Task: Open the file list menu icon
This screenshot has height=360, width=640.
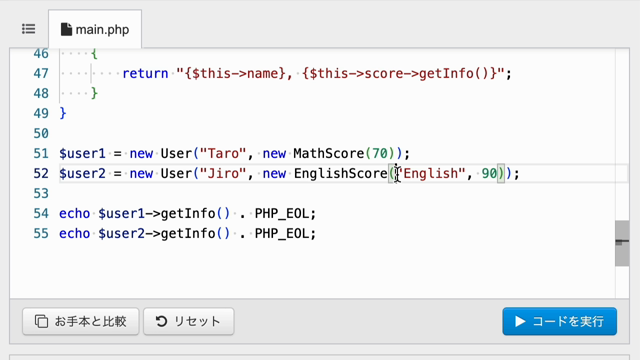Action: coord(29,29)
